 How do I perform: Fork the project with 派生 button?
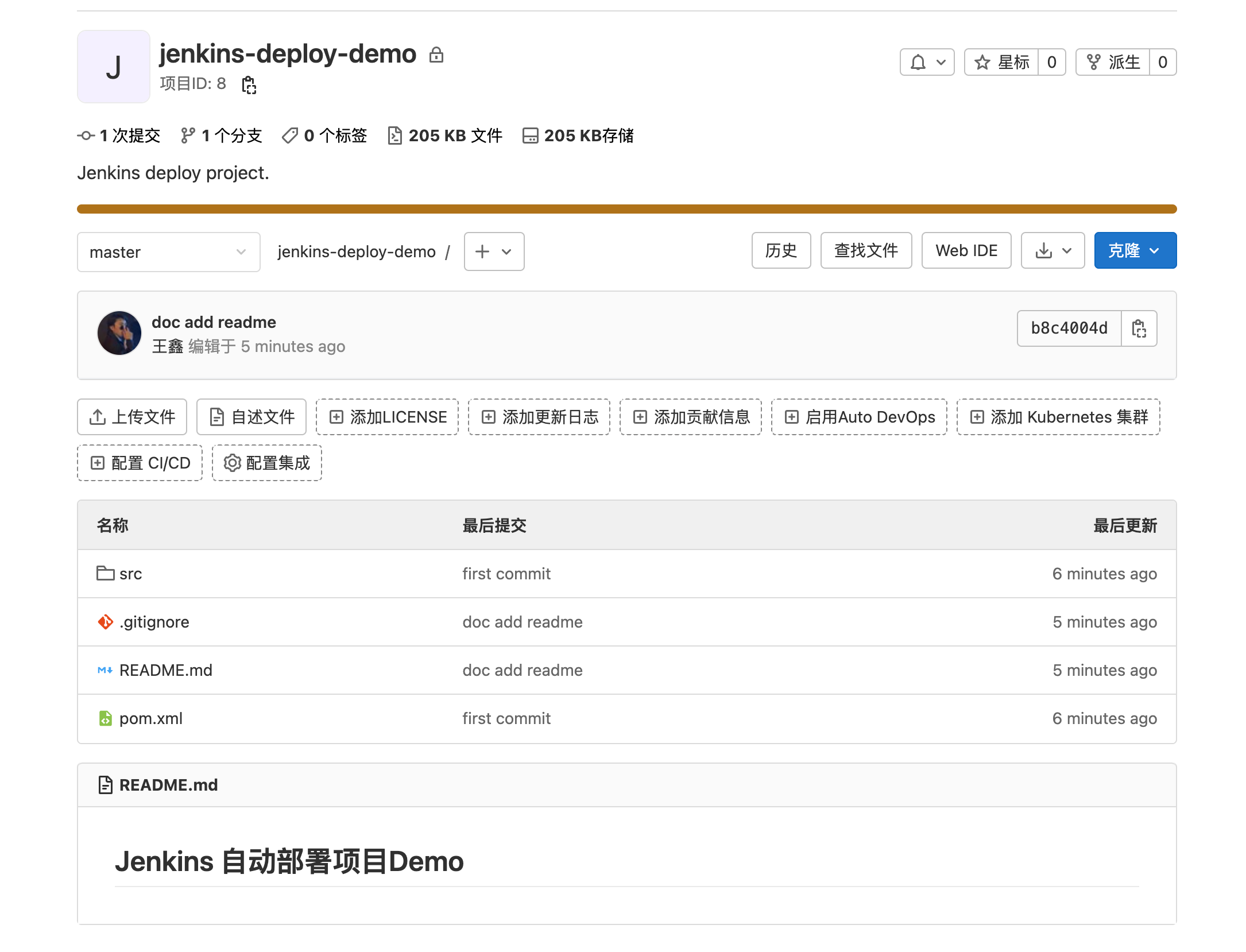[x=1113, y=62]
